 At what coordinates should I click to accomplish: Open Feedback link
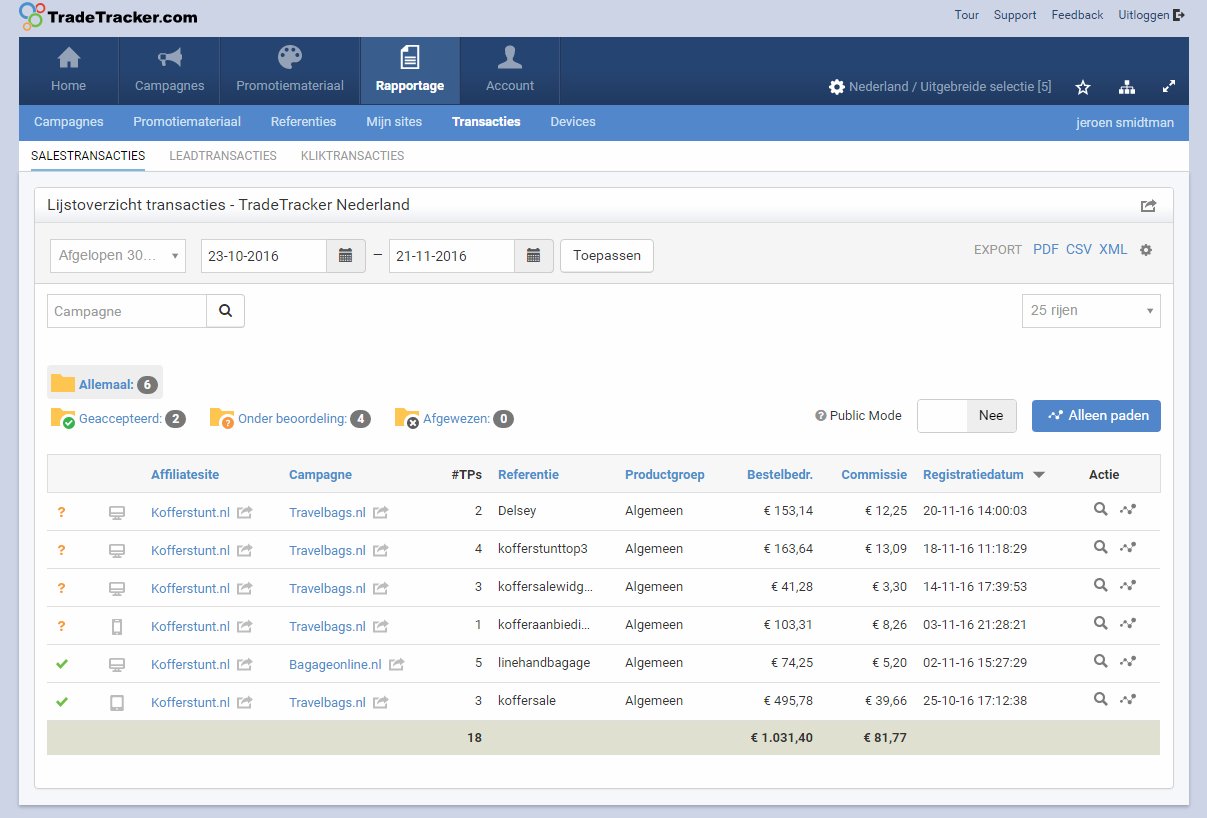pos(1077,15)
